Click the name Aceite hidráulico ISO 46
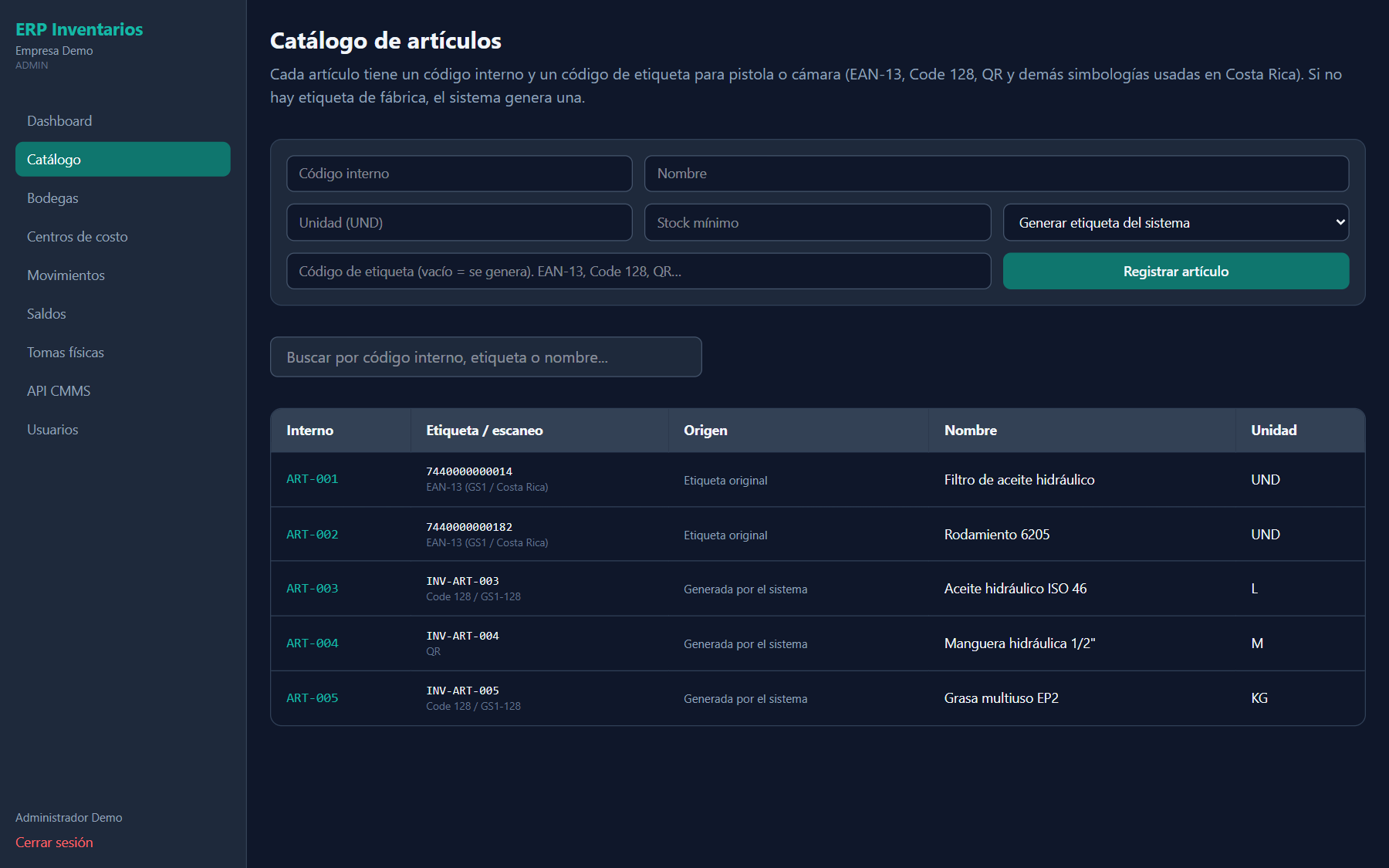Viewport: 1389px width, 868px height. click(x=1016, y=589)
